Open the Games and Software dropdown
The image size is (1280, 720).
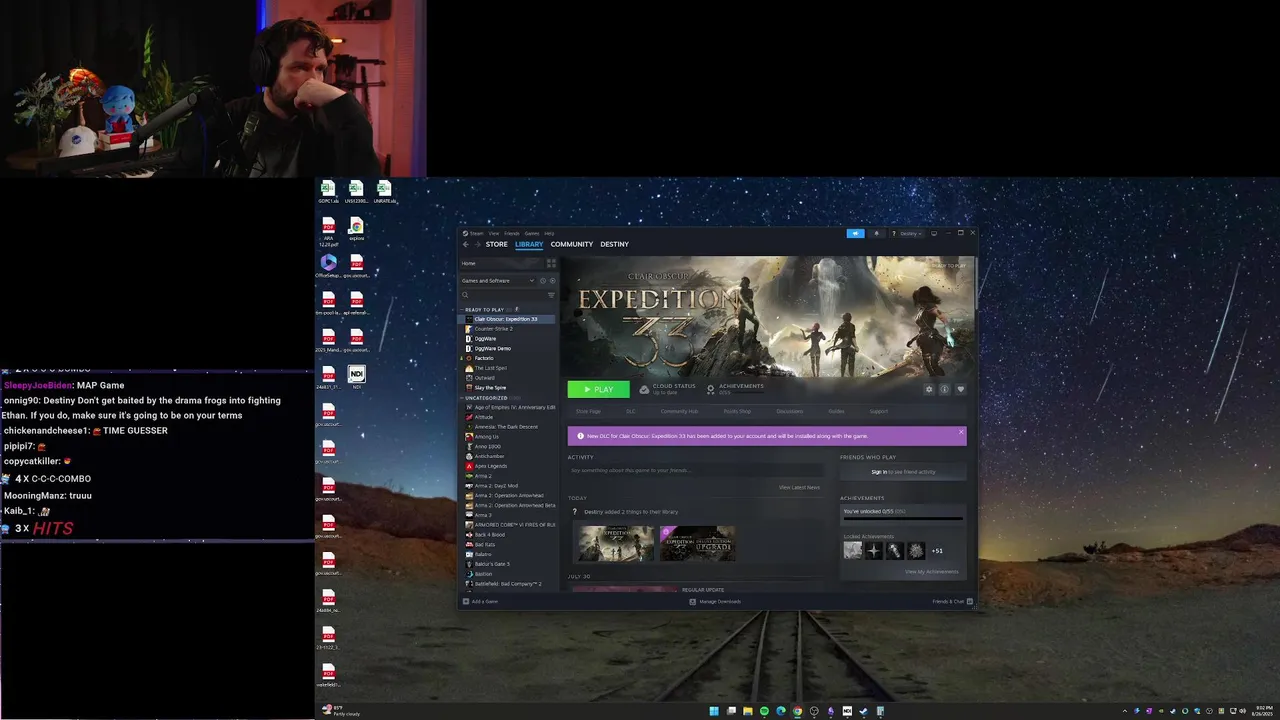(497, 281)
